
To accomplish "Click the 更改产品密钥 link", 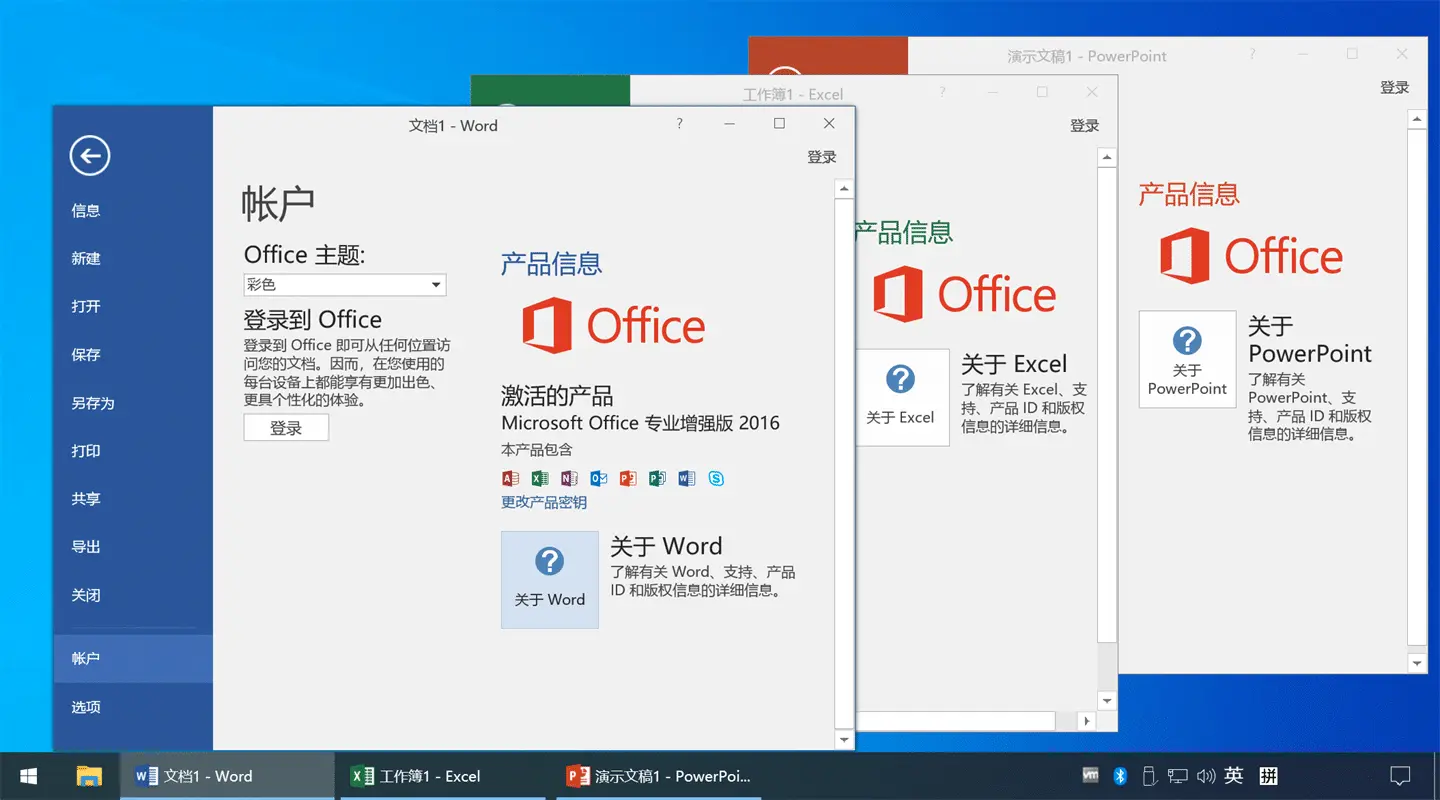I will [544, 502].
